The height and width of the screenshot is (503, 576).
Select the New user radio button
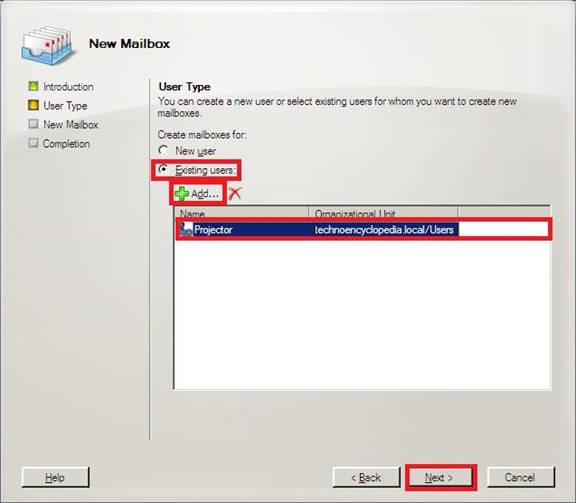[163, 150]
